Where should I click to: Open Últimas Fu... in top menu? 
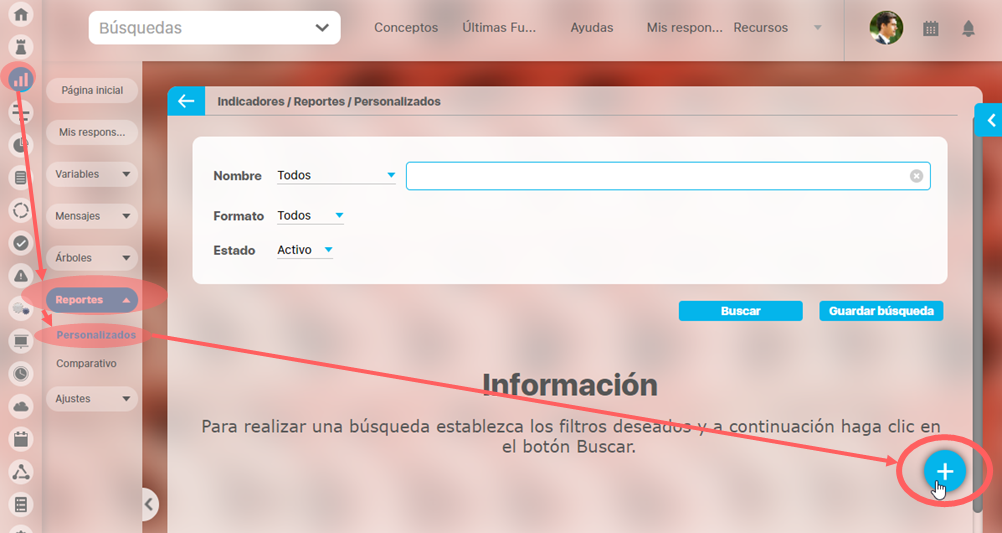(499, 28)
